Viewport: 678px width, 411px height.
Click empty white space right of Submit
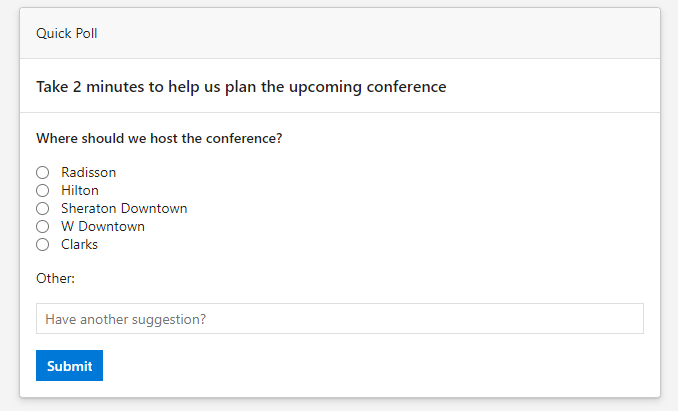(380, 366)
